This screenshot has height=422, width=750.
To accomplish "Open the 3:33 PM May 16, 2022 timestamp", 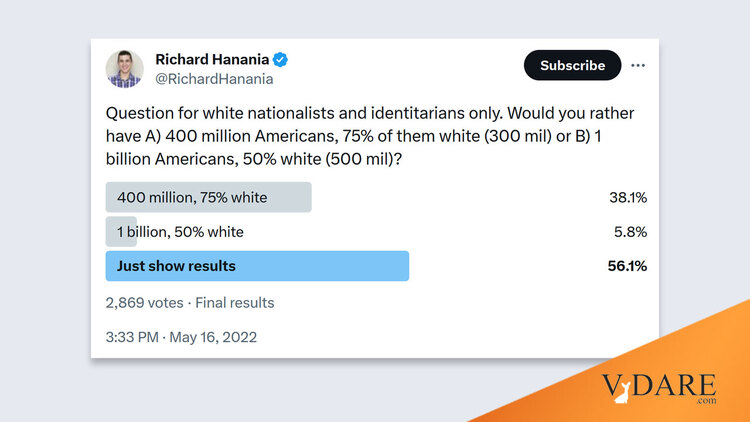I will click(x=181, y=337).
